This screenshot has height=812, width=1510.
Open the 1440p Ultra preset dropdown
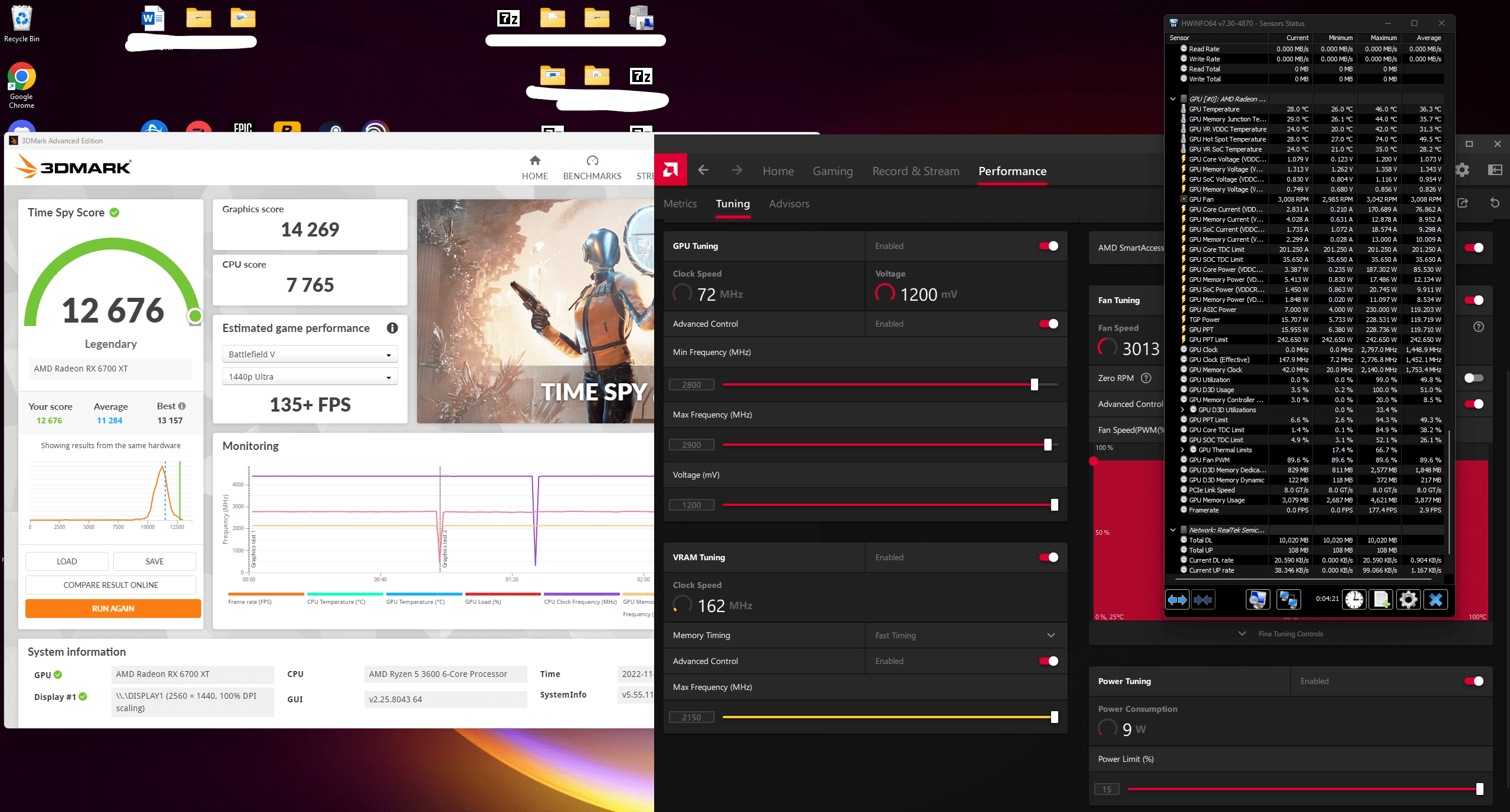click(310, 377)
